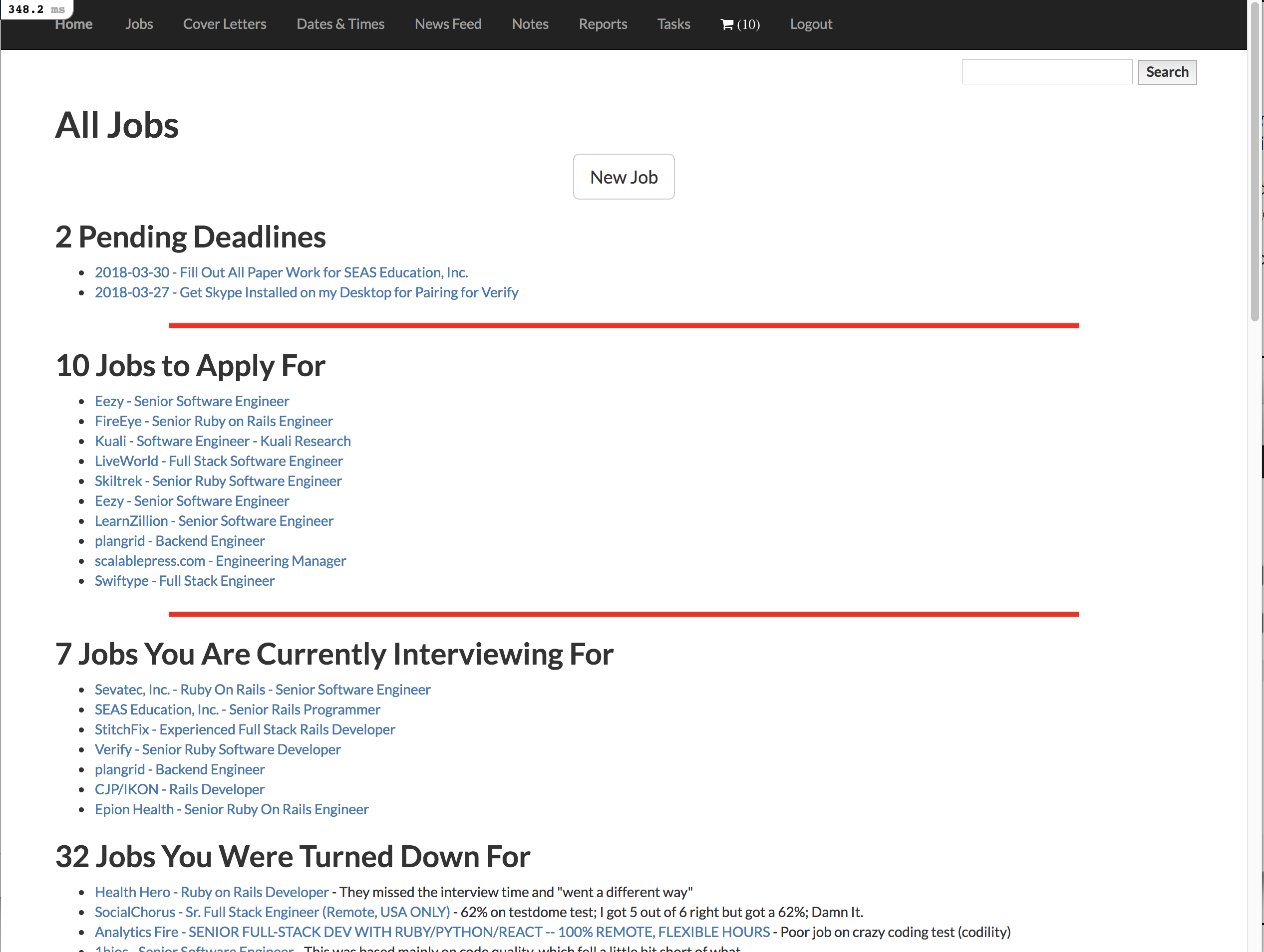Open the Jobs menu item
This screenshot has width=1264, height=952.
(139, 24)
